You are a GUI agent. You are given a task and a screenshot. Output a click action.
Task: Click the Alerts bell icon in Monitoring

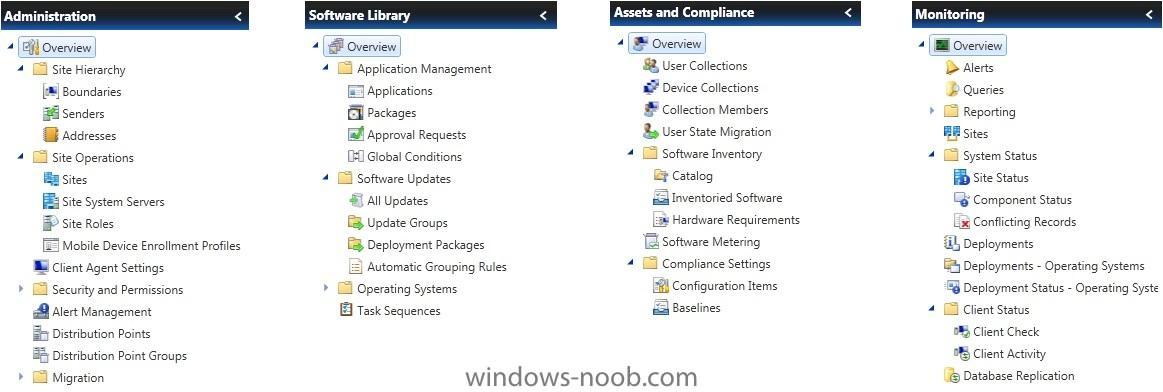[952, 67]
